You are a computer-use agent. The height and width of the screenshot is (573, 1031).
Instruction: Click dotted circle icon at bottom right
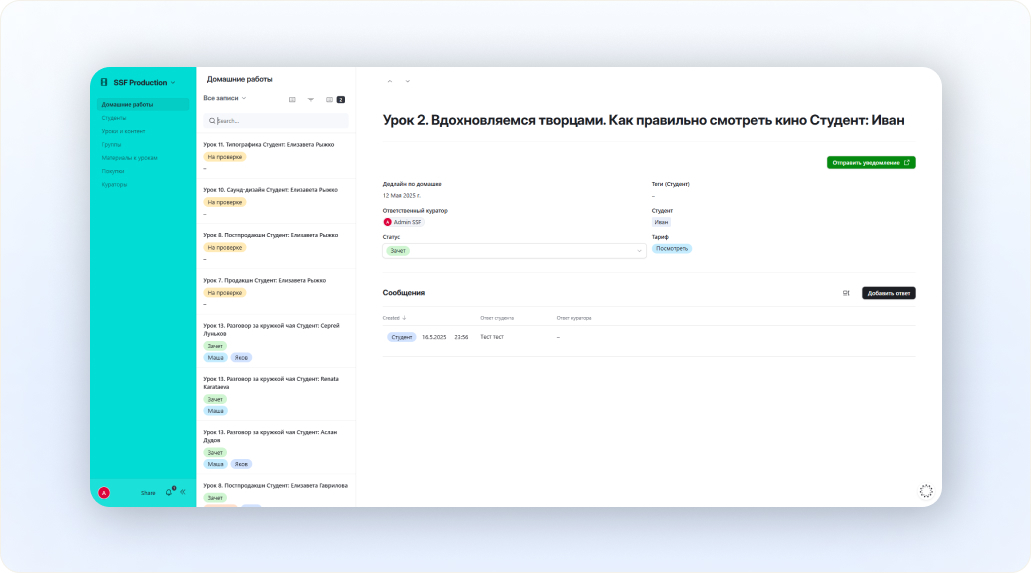point(926,491)
